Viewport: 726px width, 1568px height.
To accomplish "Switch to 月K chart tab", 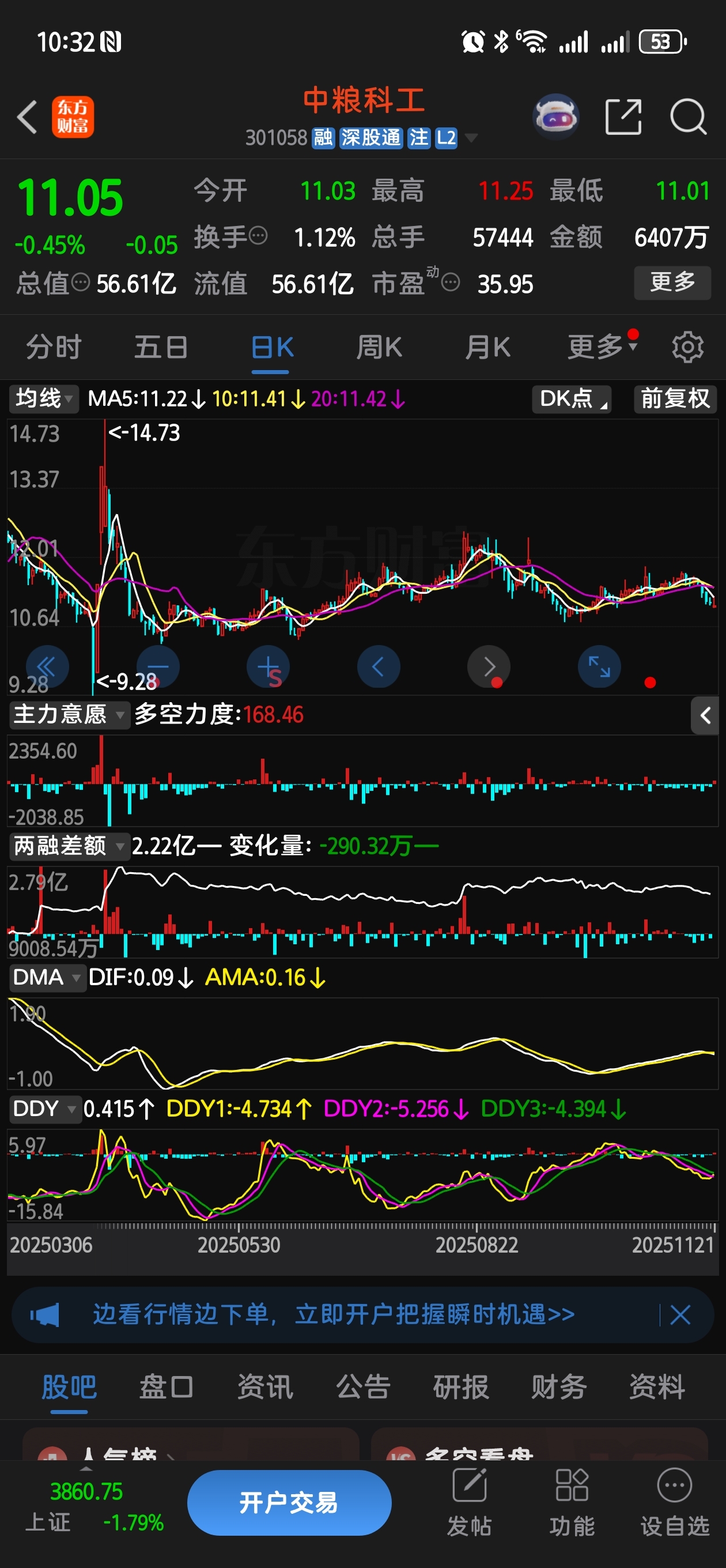I will point(487,347).
